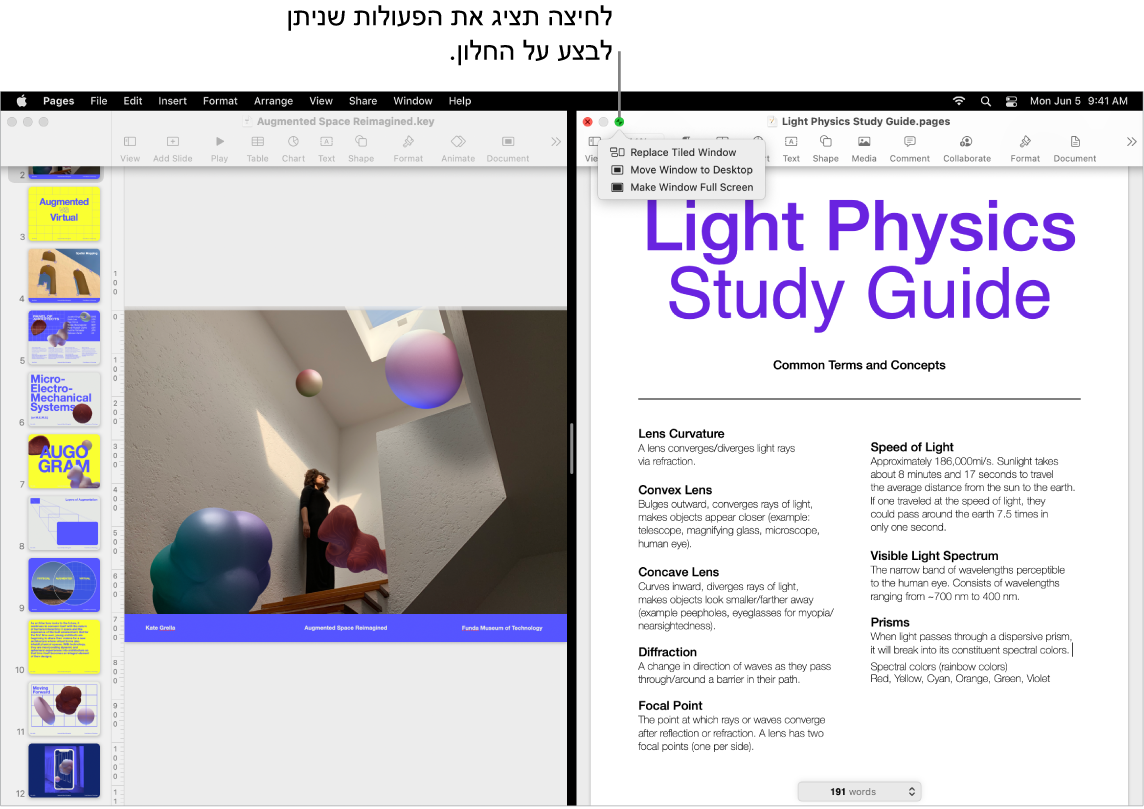Screen dimensions: 1144x809
Task: Click the Wi-Fi icon in the menu bar
Action: click(958, 100)
